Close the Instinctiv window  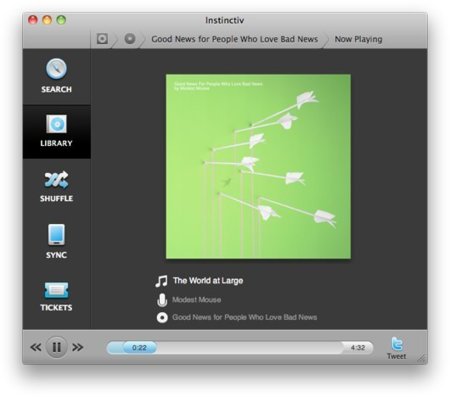point(33,20)
